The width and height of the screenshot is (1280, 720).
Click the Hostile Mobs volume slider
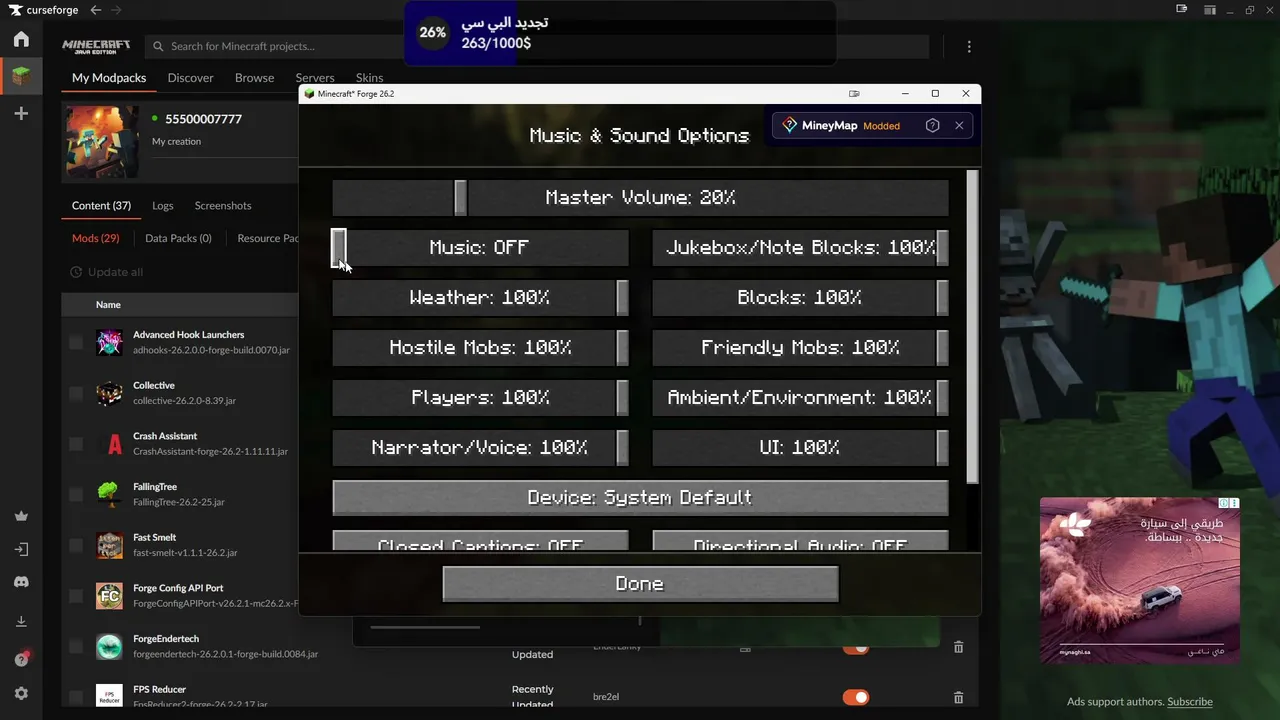(x=480, y=348)
